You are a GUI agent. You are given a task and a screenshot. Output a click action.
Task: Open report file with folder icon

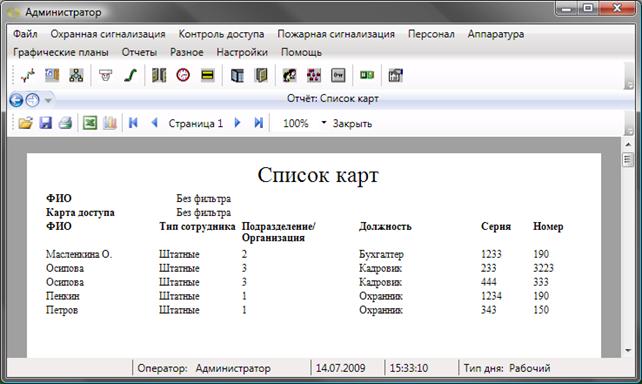25,123
